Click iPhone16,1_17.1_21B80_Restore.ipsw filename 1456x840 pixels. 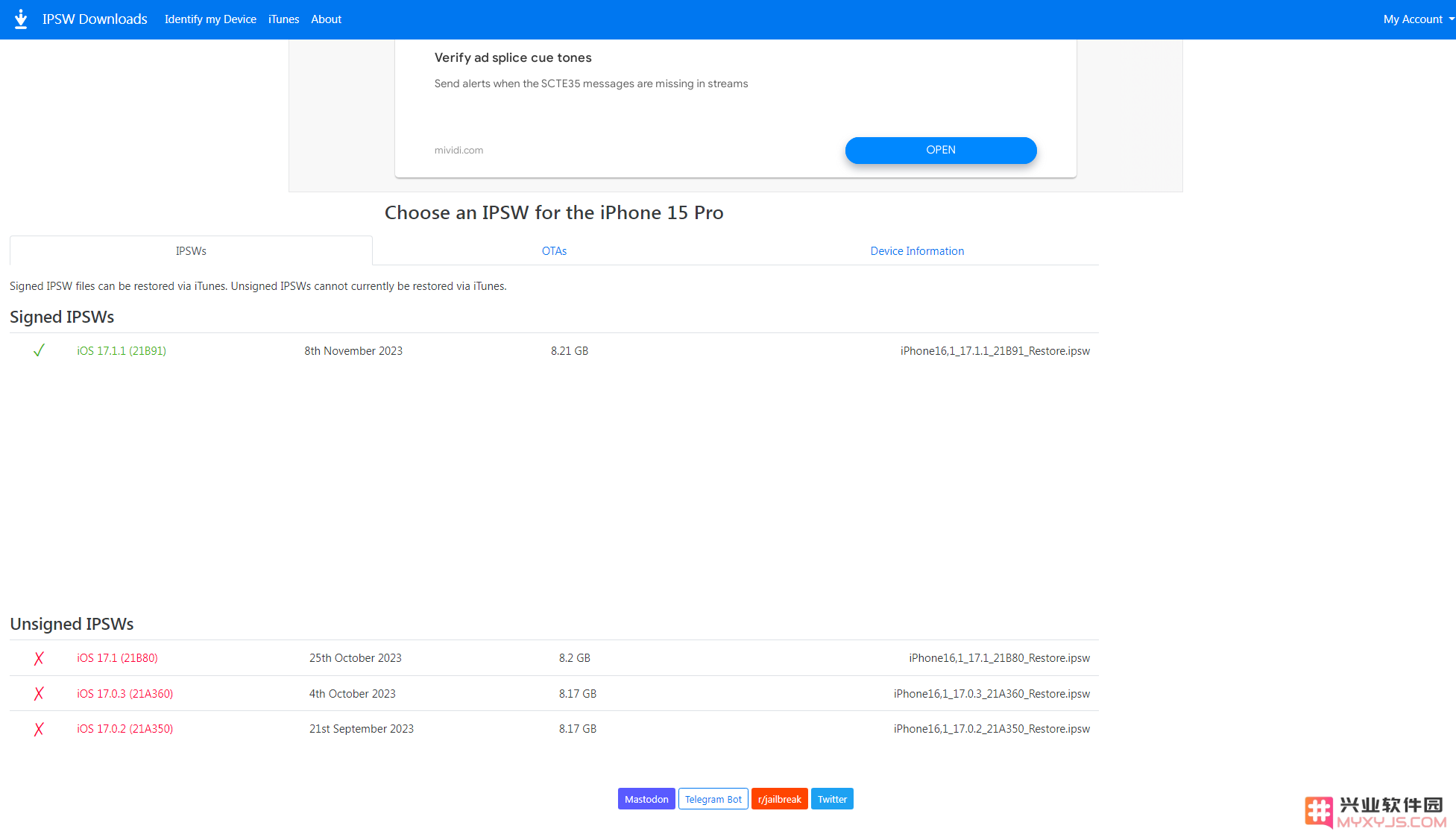tap(999, 658)
